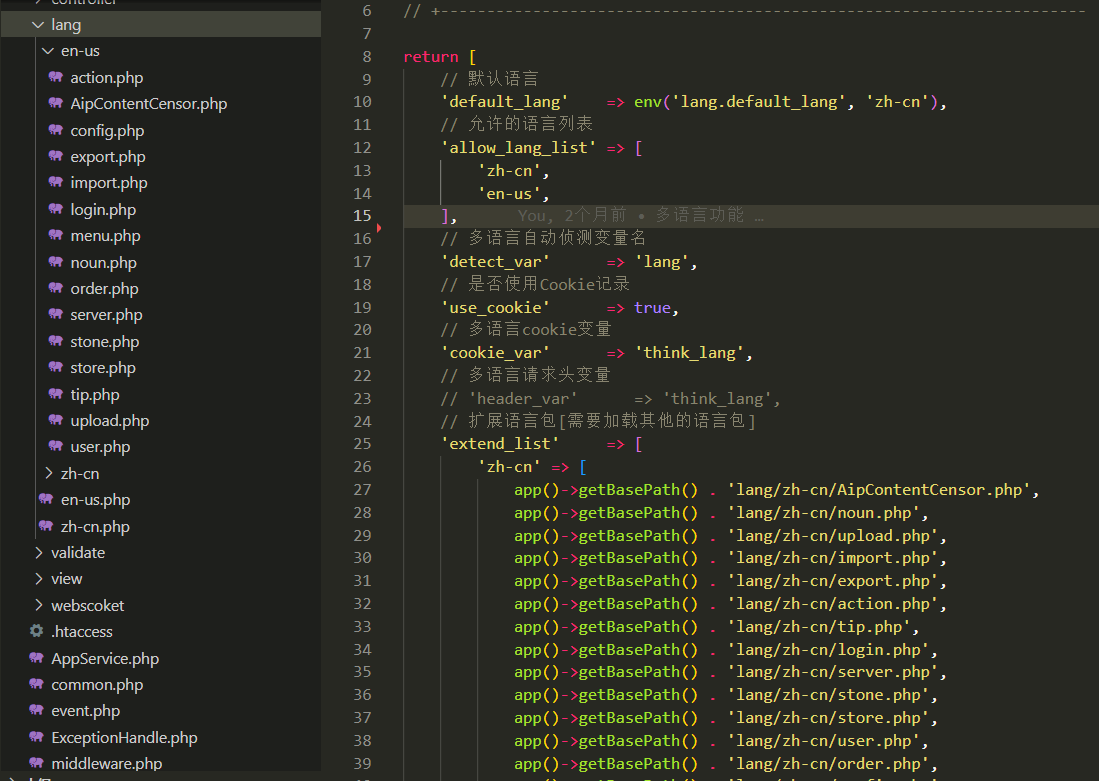Viewport: 1099px width, 781px height.
Task: Click the PHP icon beside AipContentCensor.php
Action: point(55,103)
